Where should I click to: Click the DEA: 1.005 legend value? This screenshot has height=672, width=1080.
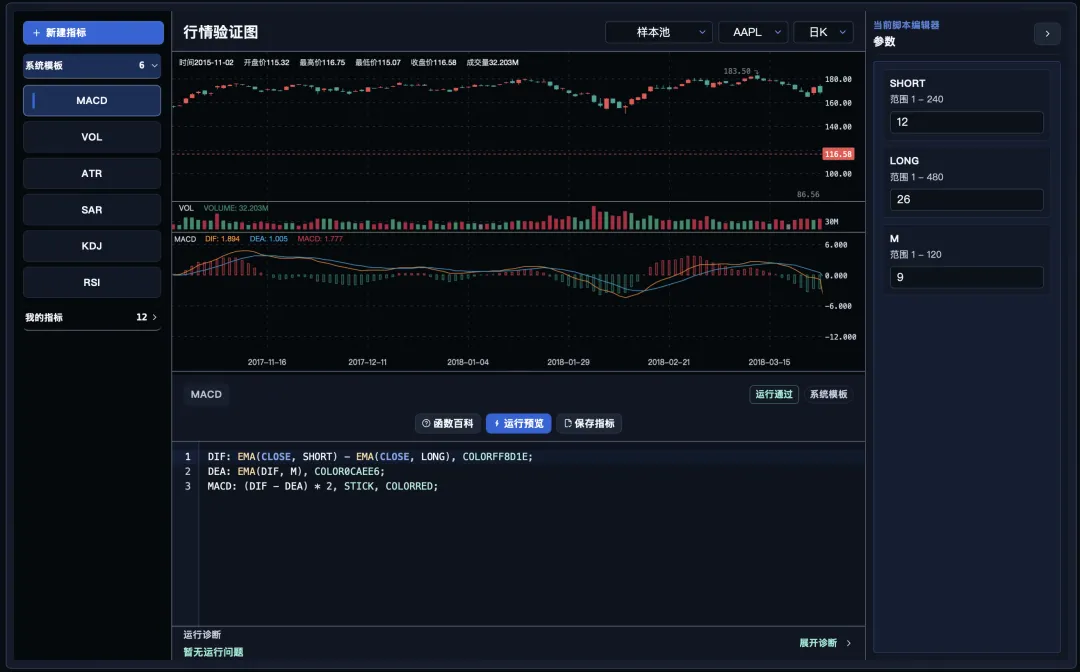[x=269, y=239]
